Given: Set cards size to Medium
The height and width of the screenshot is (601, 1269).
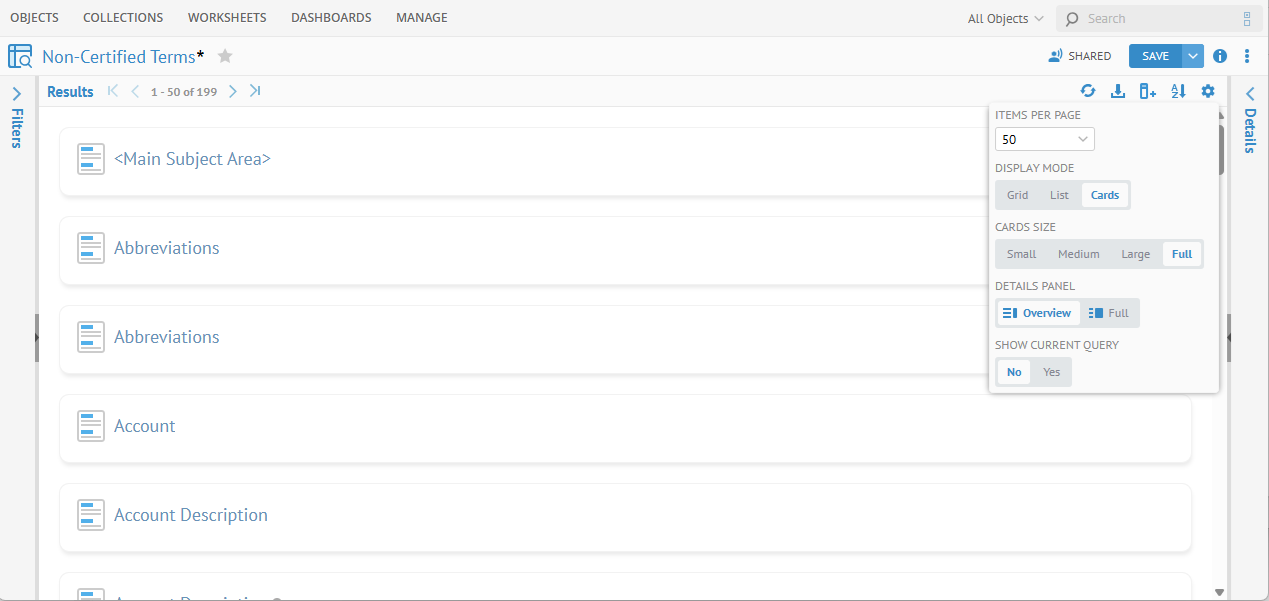Looking at the screenshot, I should tap(1078, 254).
